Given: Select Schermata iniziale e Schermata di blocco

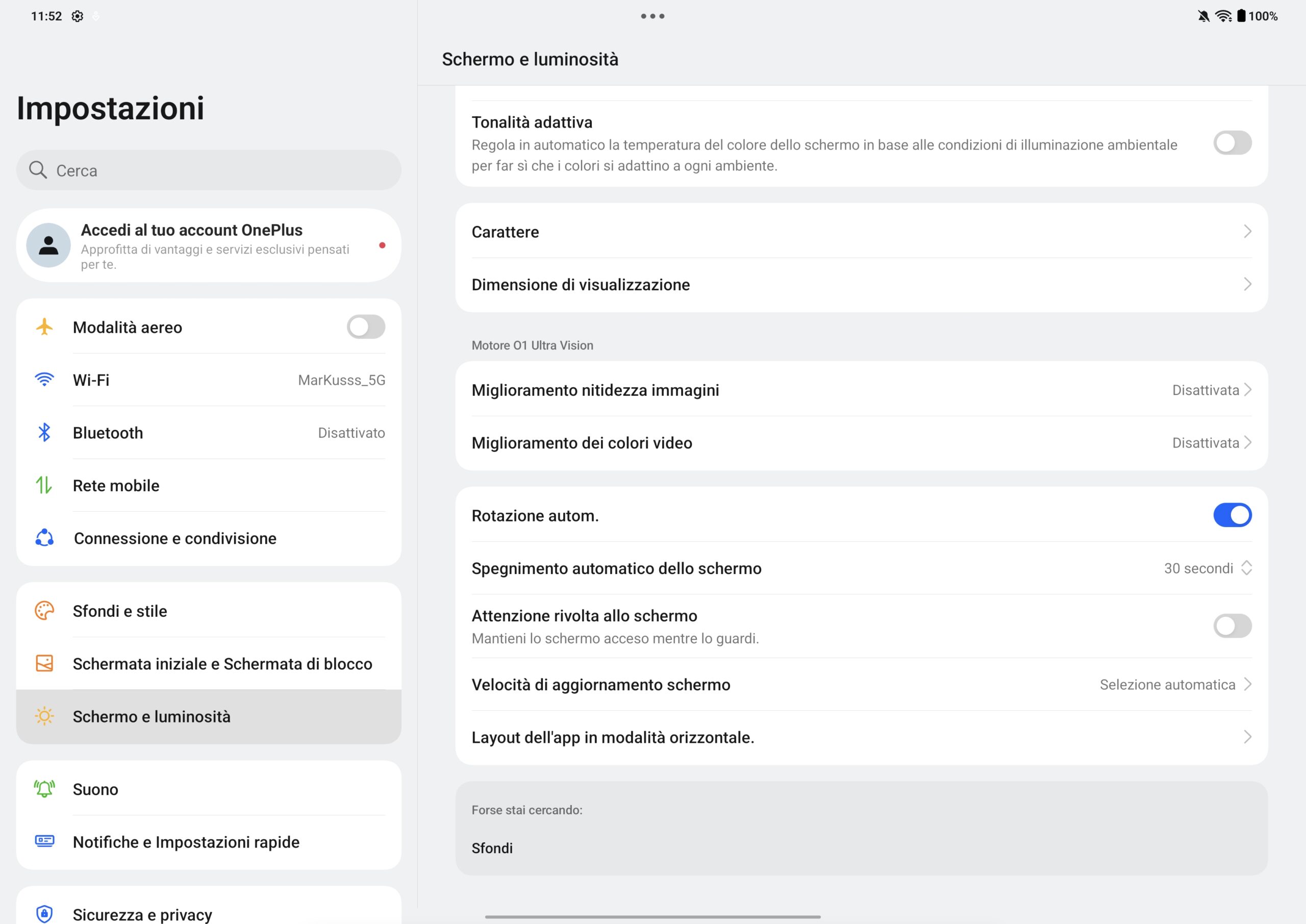Looking at the screenshot, I should point(209,663).
